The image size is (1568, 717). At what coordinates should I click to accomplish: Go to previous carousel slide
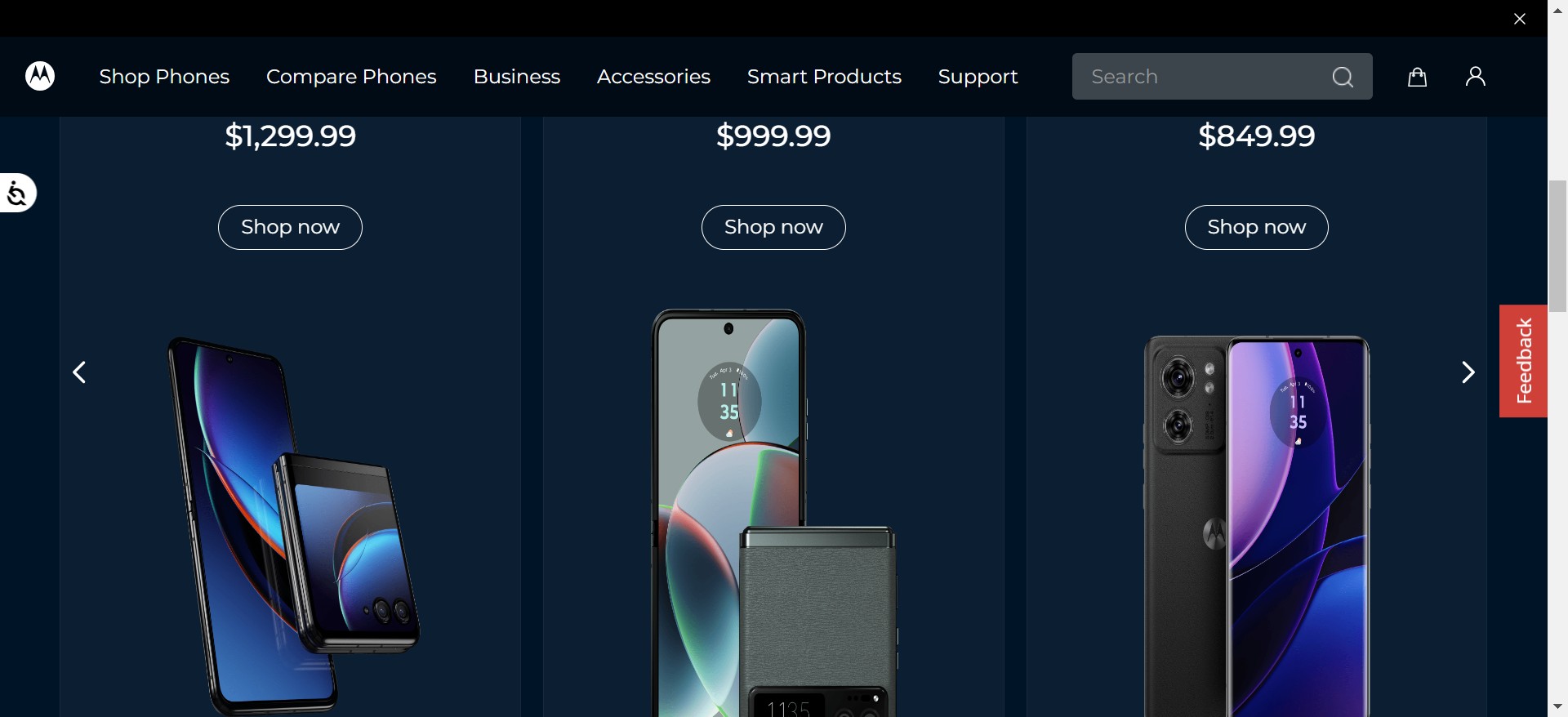coord(79,372)
